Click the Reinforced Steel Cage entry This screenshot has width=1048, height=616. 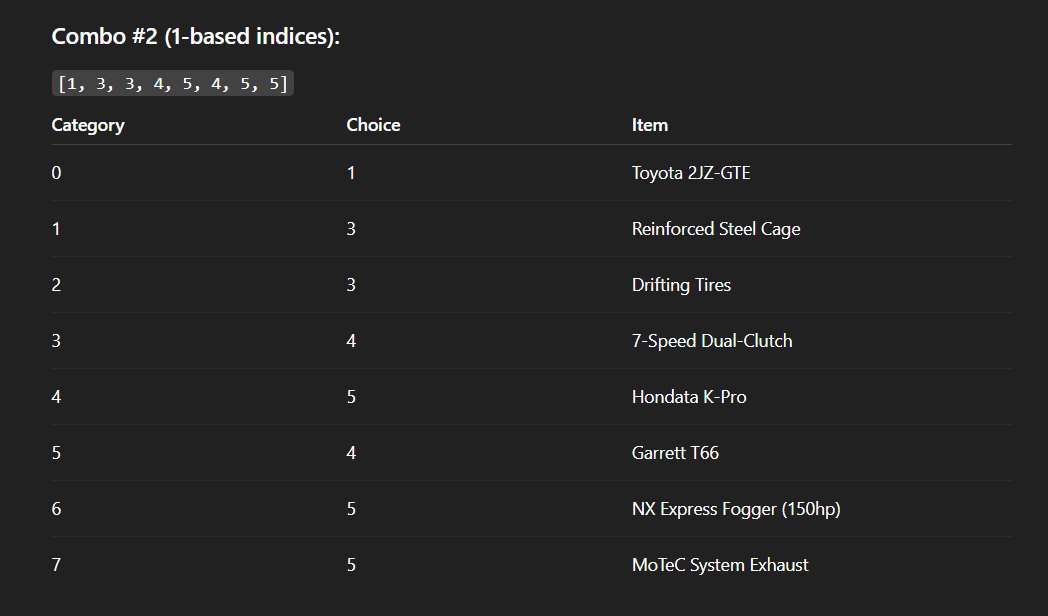pyautogui.click(x=716, y=229)
